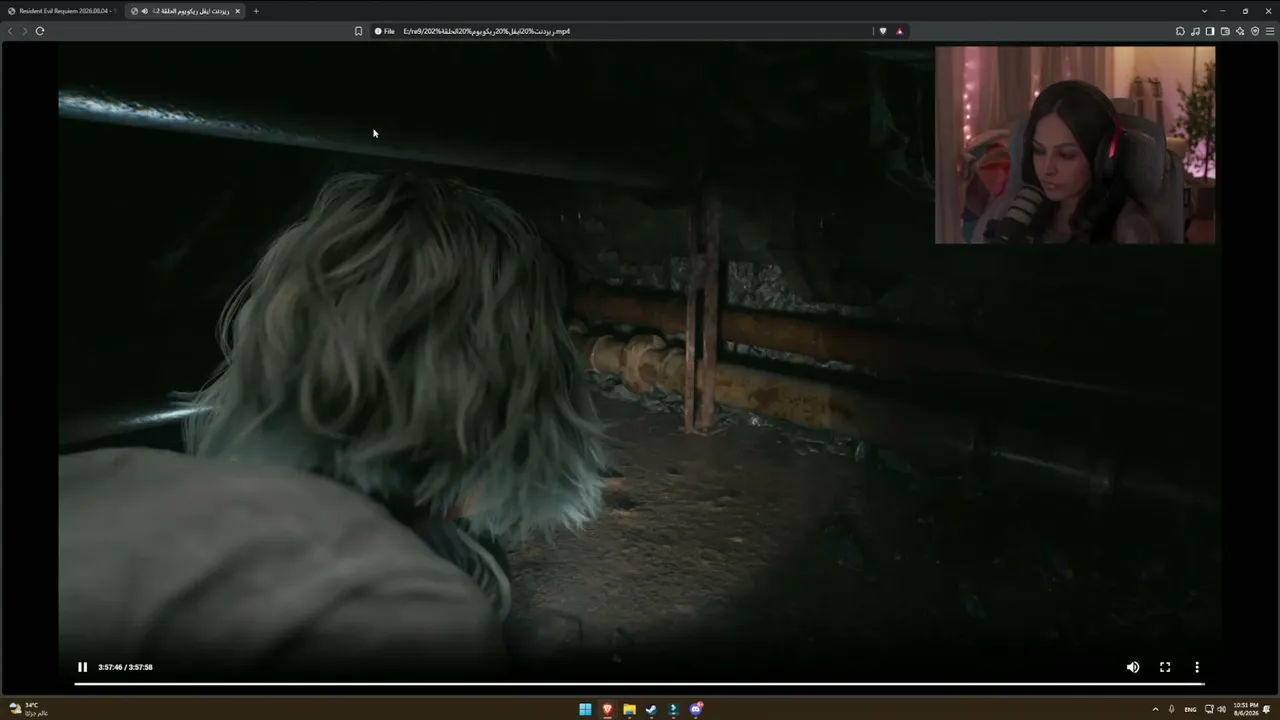Open network settings from the tray
The width and height of the screenshot is (1280, 720).
click(1209, 709)
